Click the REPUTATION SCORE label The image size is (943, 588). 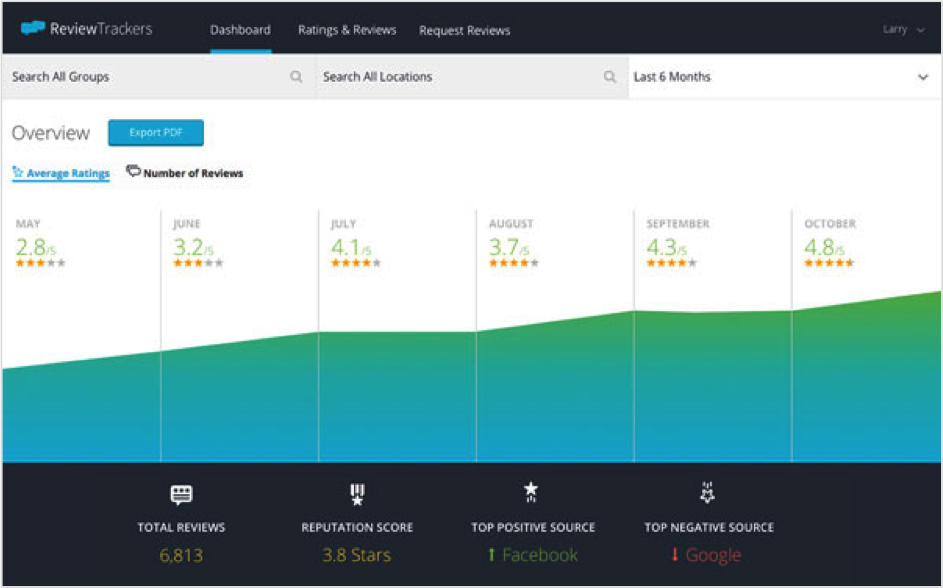pyautogui.click(x=357, y=527)
